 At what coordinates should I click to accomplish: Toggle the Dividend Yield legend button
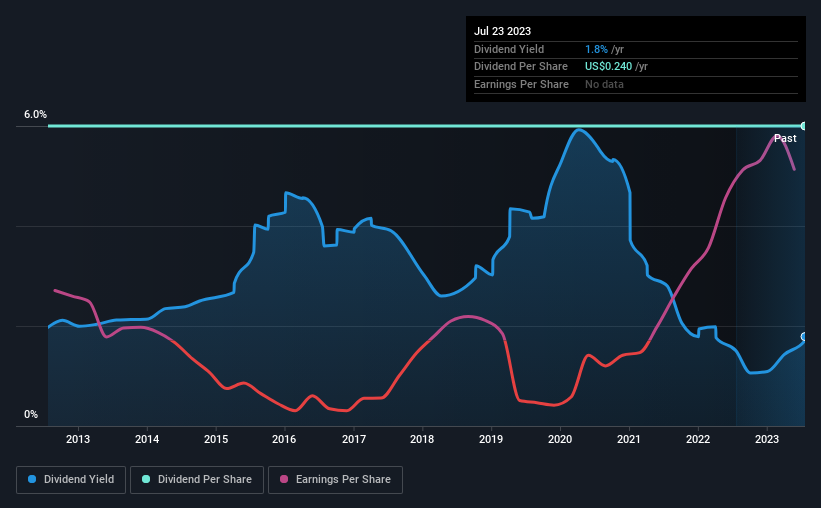tap(71, 479)
